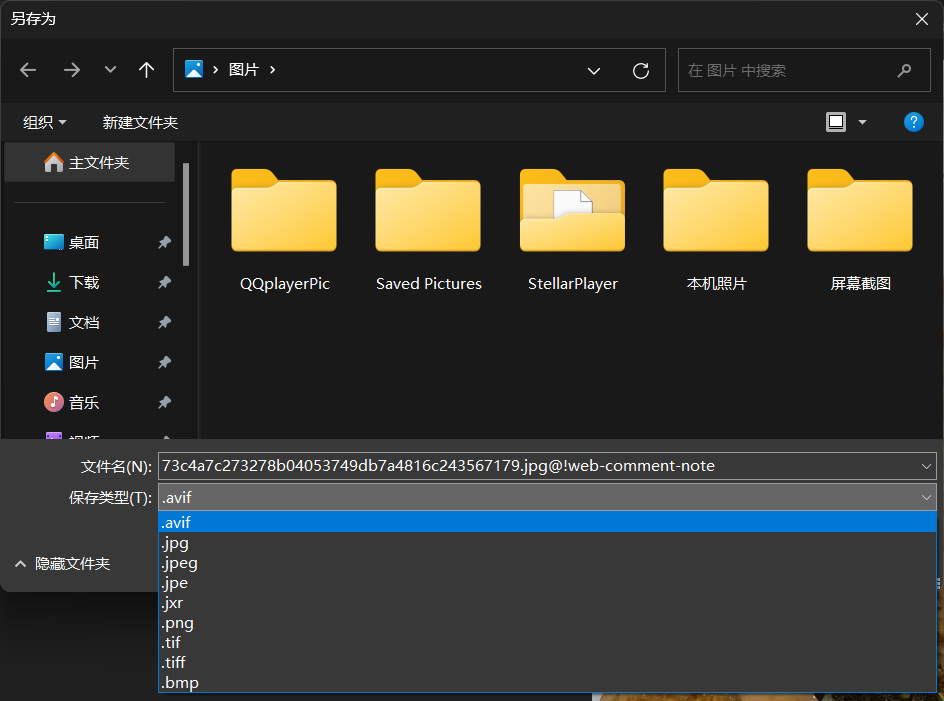Select .bmp file type option
The height and width of the screenshot is (701, 944).
click(x=180, y=683)
